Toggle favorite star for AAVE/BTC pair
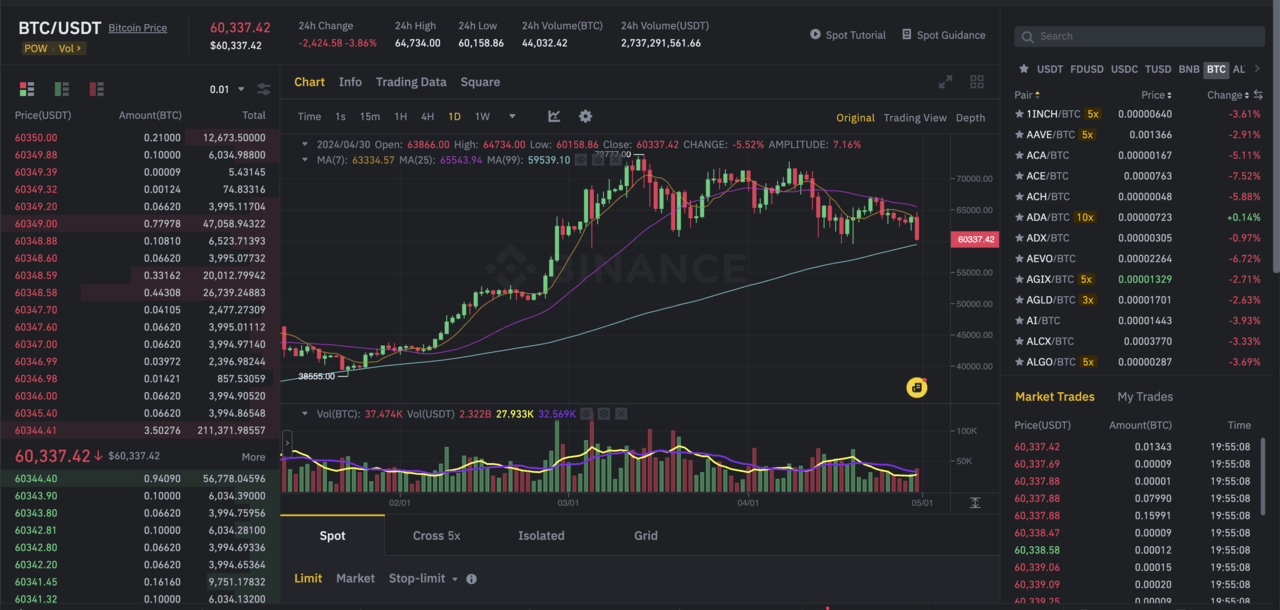The width and height of the screenshot is (1280, 610). click(x=1019, y=135)
